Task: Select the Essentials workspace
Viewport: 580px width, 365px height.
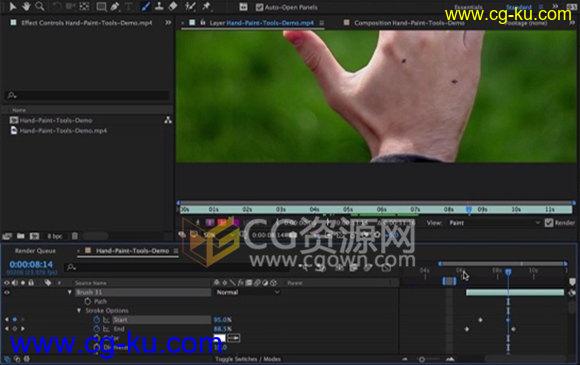Action: [x=468, y=7]
